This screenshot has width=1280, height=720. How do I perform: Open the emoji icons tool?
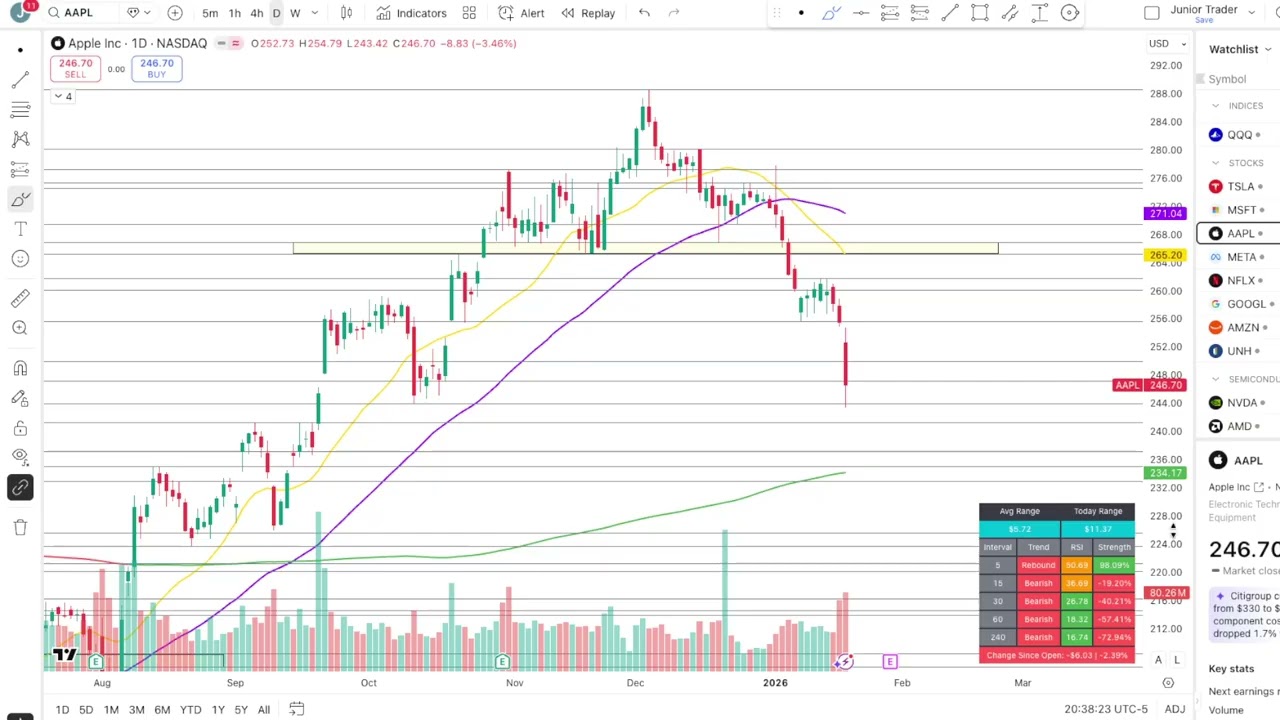point(20,259)
